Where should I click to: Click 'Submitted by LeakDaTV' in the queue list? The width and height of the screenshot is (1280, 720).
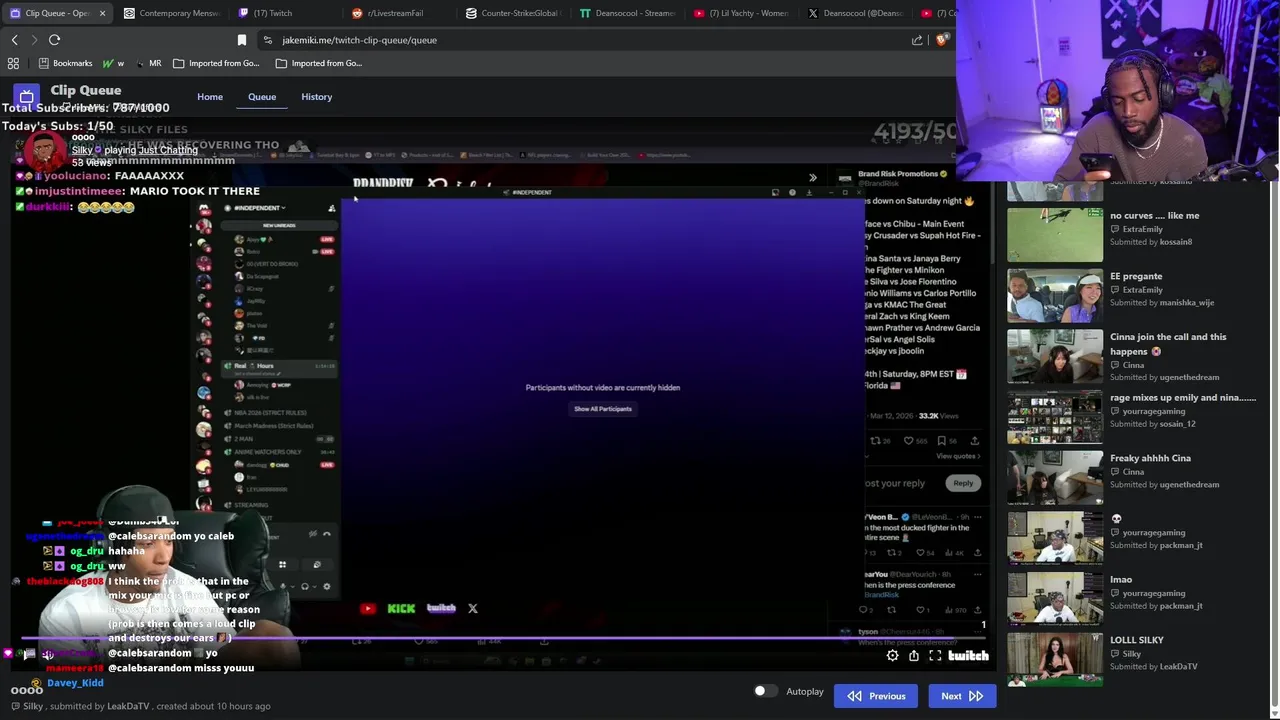[1153, 666]
